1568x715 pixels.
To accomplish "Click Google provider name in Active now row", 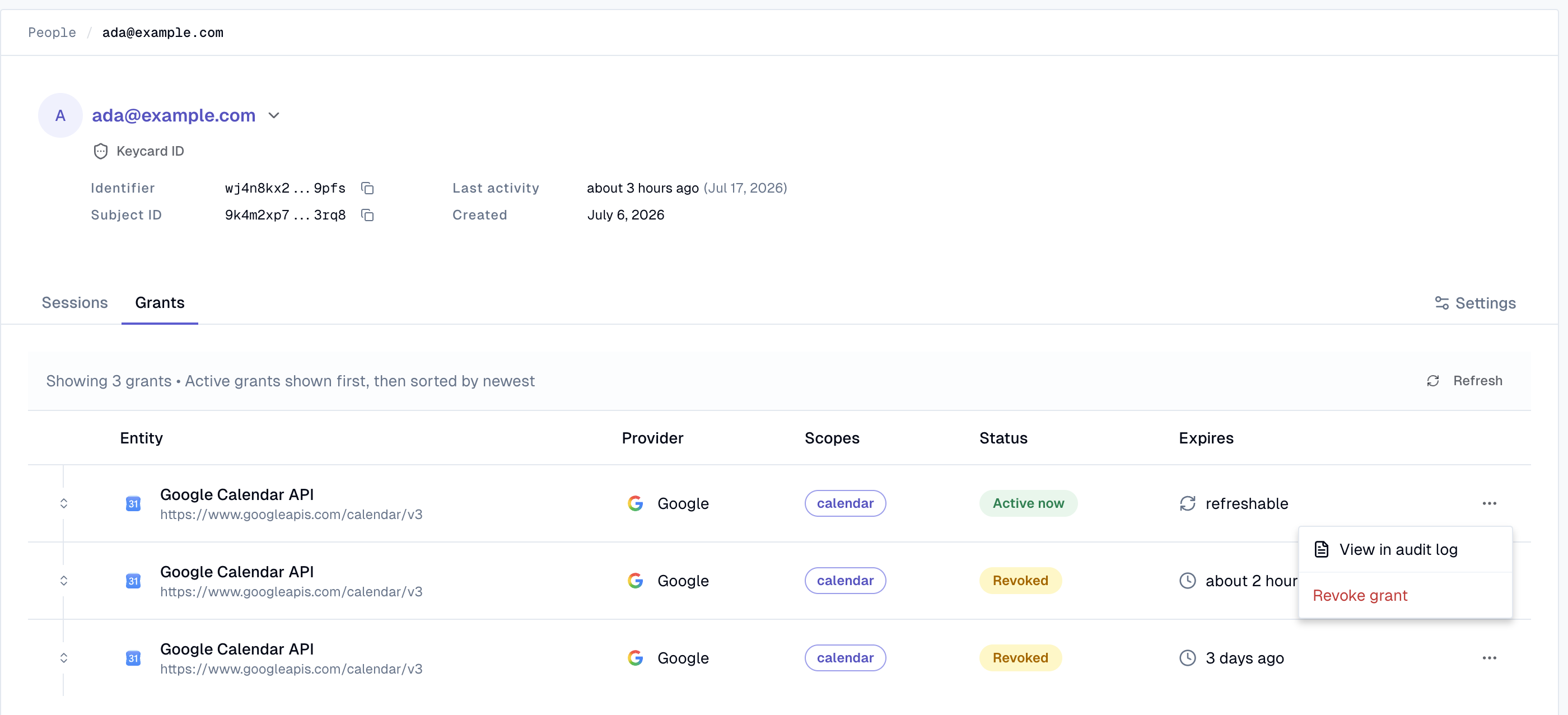I will (x=683, y=503).
